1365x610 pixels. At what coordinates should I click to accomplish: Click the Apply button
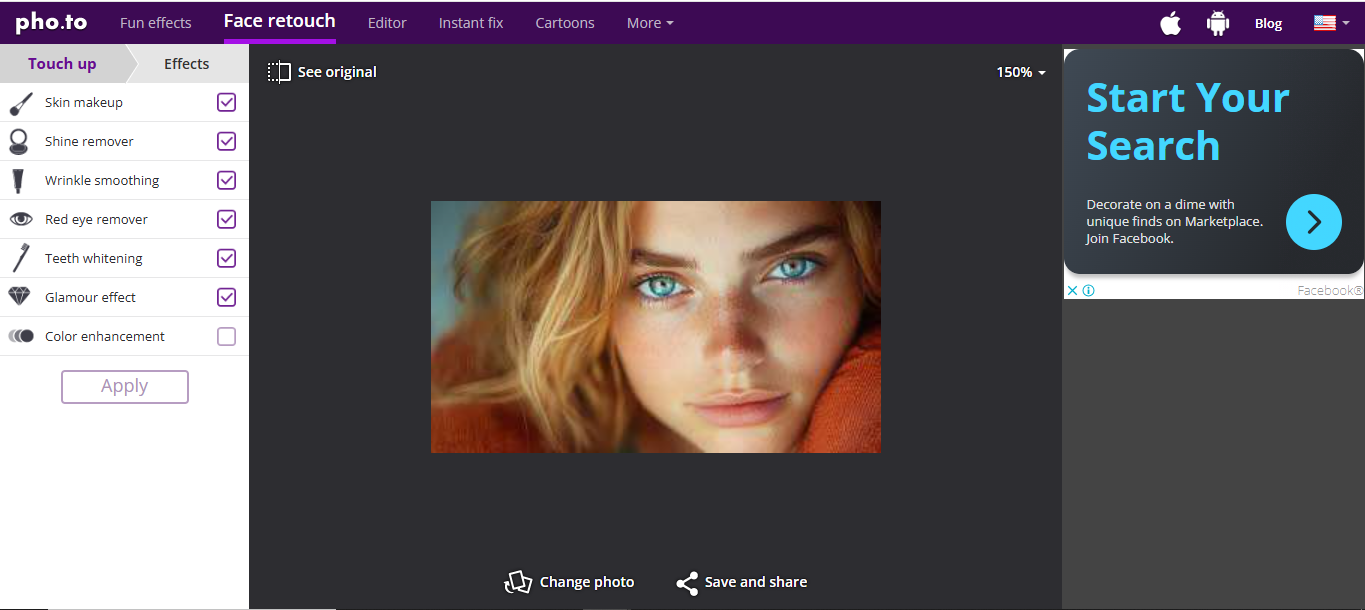pos(124,386)
